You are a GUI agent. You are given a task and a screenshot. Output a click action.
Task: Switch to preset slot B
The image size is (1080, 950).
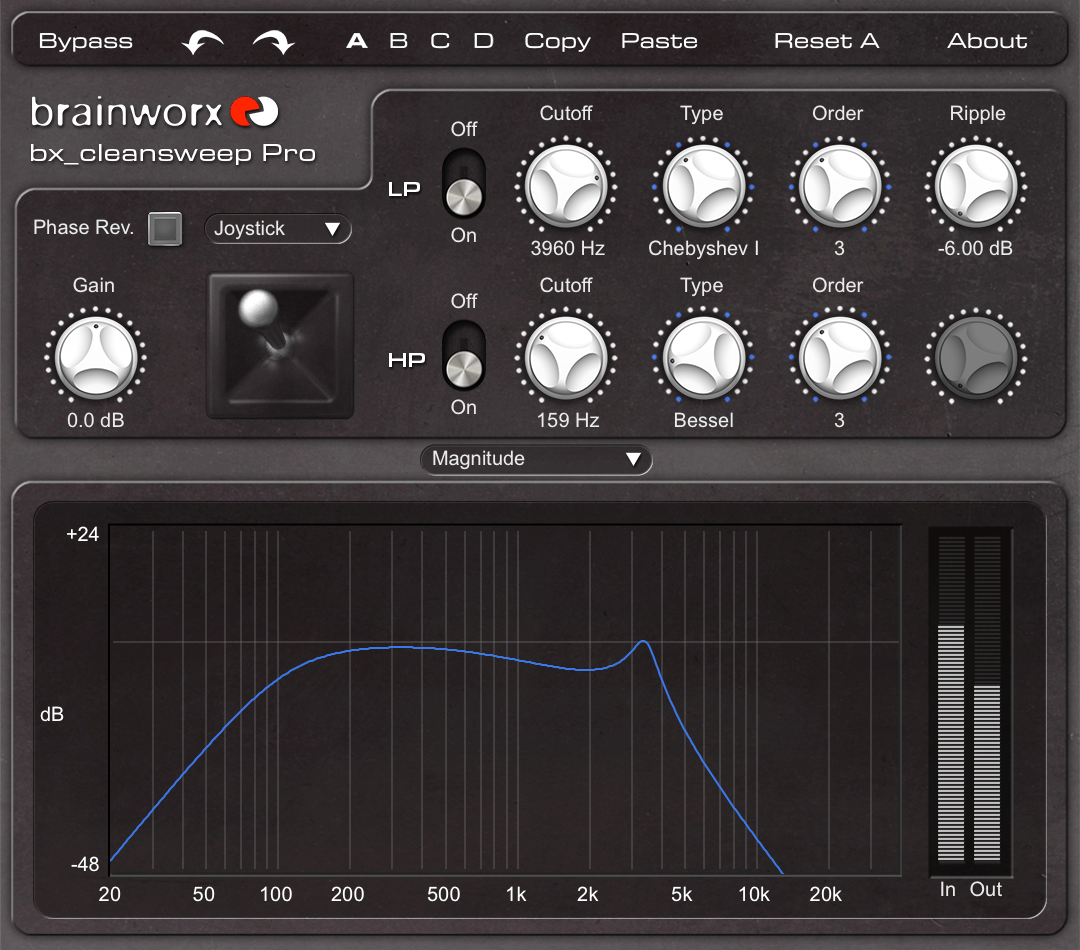(x=398, y=40)
